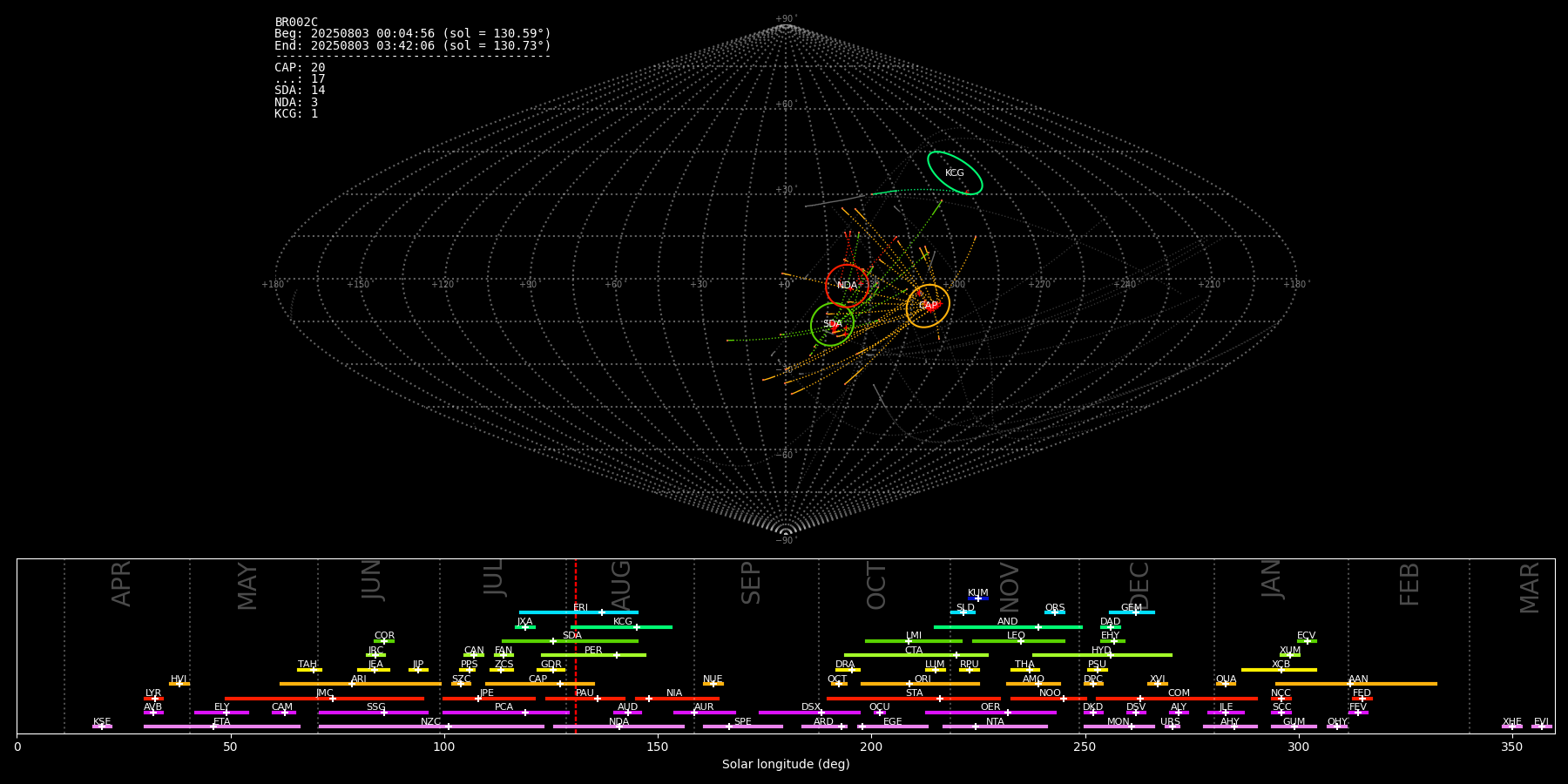The width and height of the screenshot is (1568, 784).
Task: Click the KSE shower marker in timeline
Action: click(x=102, y=727)
